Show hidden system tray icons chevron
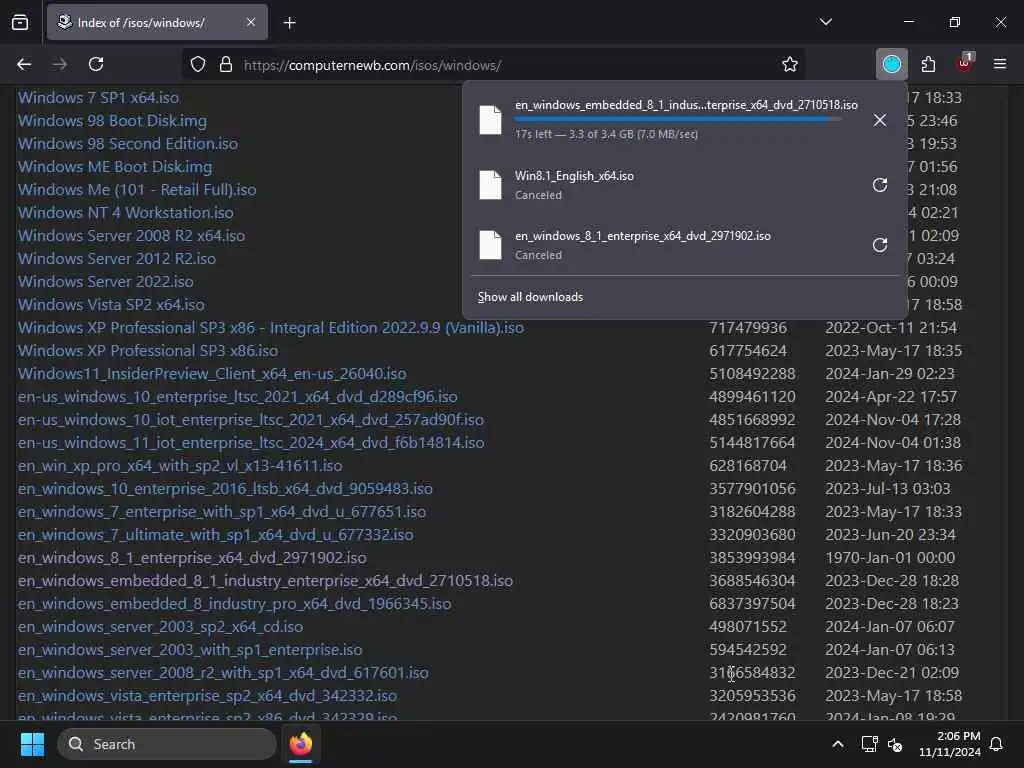Image resolution: width=1024 pixels, height=768 pixels. (x=838, y=744)
